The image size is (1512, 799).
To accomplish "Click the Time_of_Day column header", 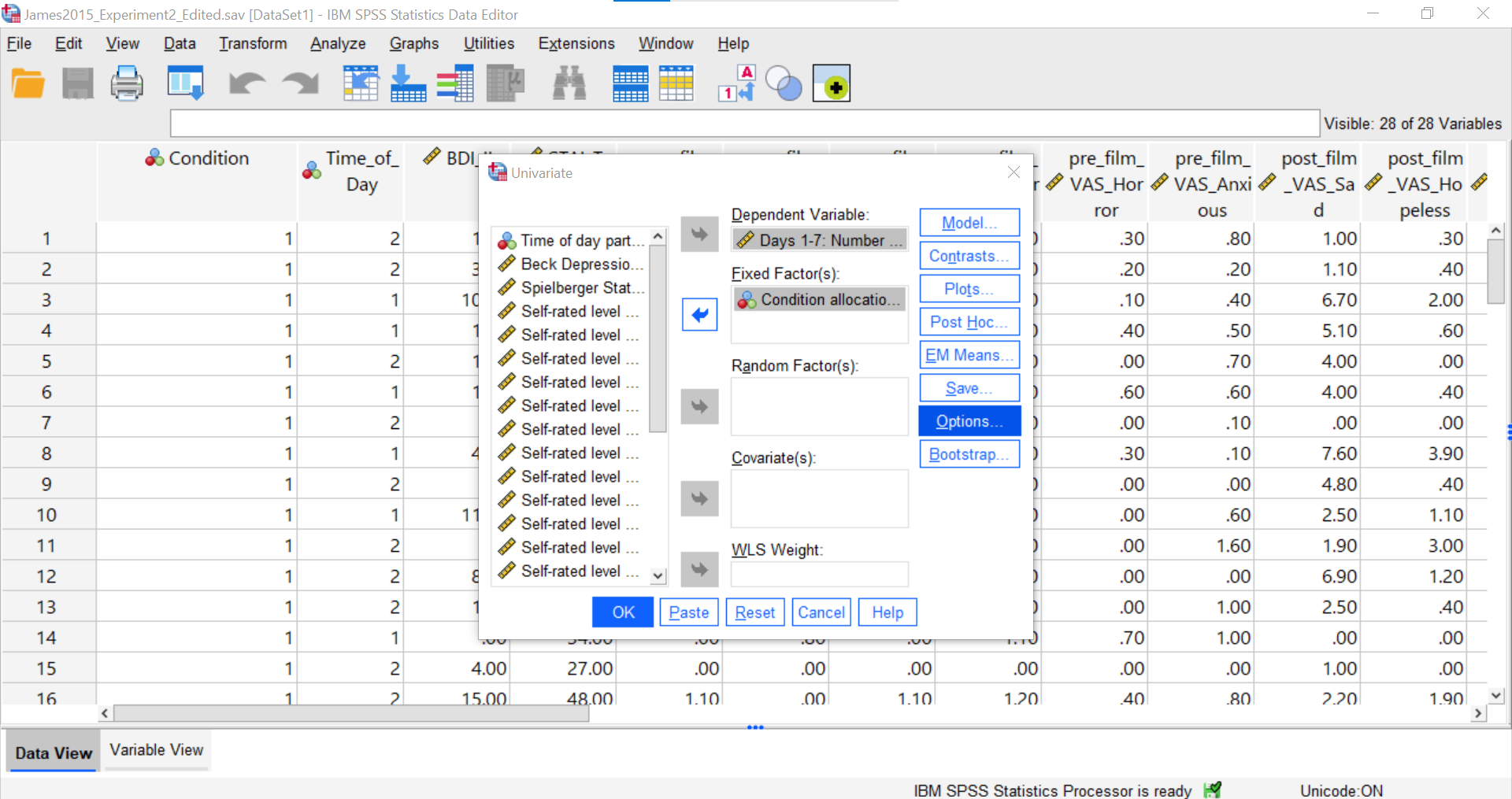I will [x=351, y=182].
